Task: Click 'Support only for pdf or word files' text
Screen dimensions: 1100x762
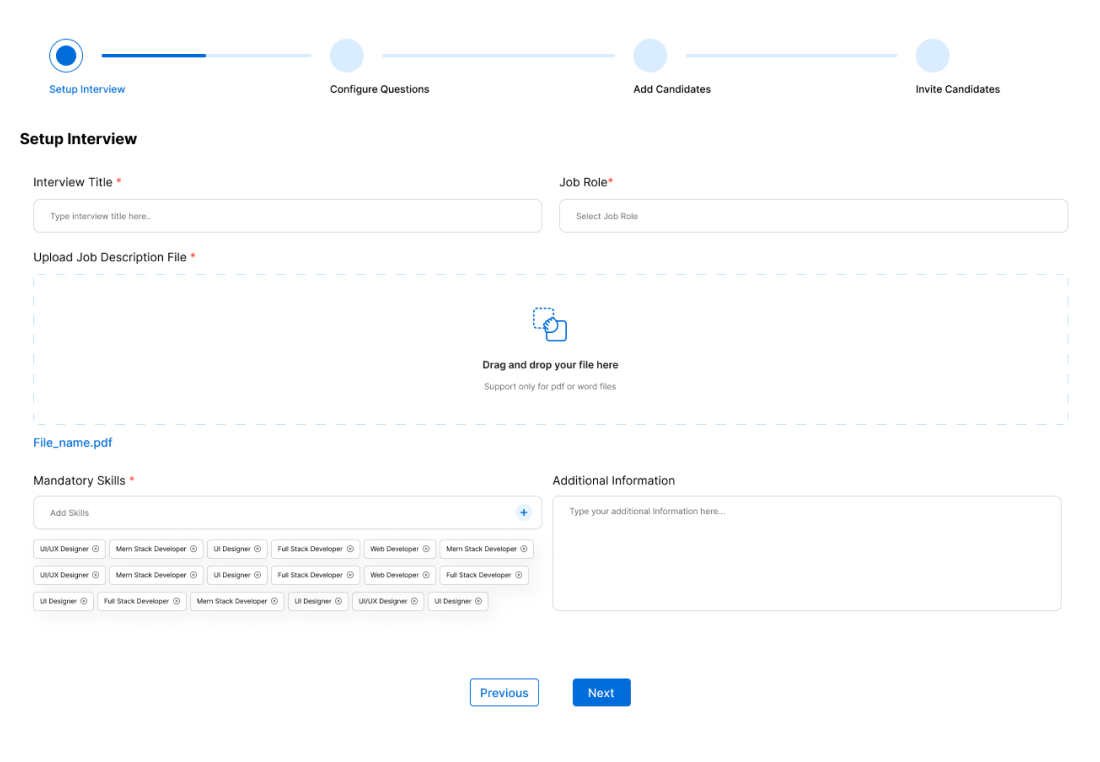Action: [550, 387]
